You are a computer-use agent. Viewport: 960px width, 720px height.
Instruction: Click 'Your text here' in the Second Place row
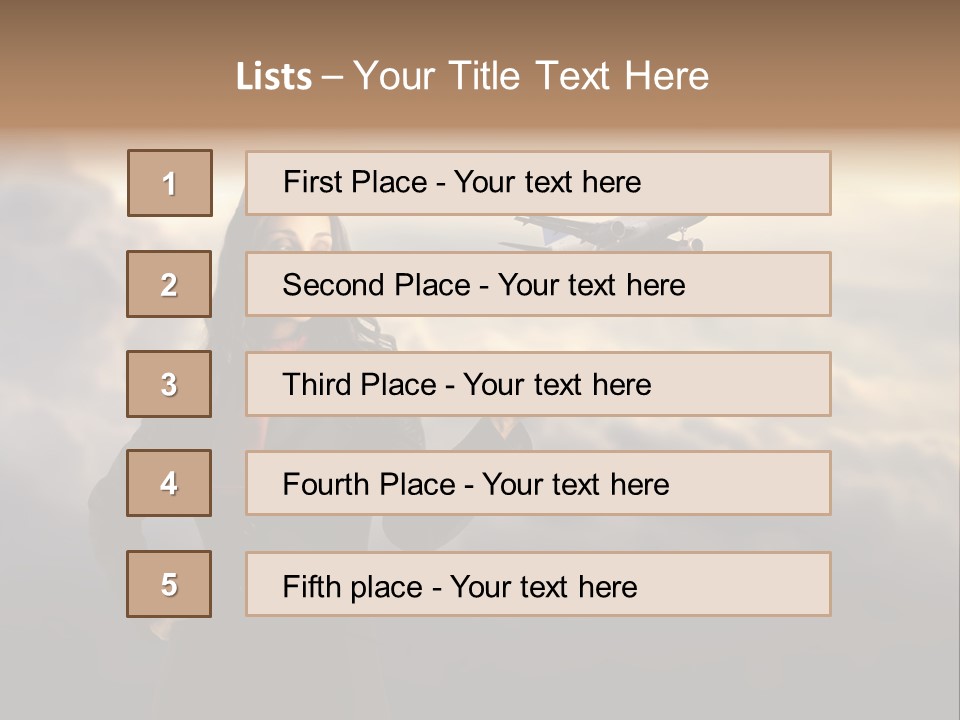pos(591,285)
